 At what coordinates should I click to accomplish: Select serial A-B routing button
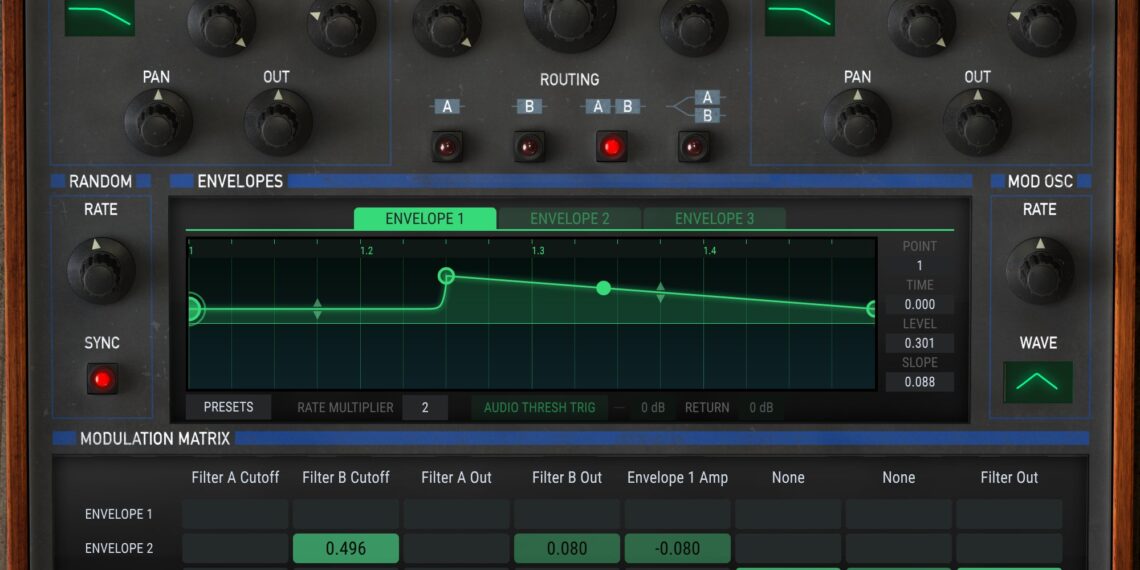612,146
